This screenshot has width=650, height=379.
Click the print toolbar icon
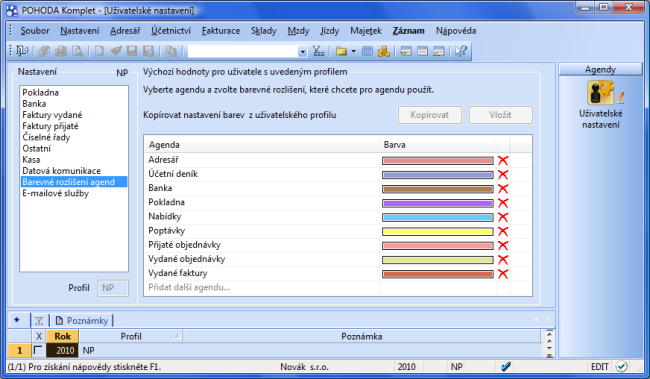click(61, 51)
